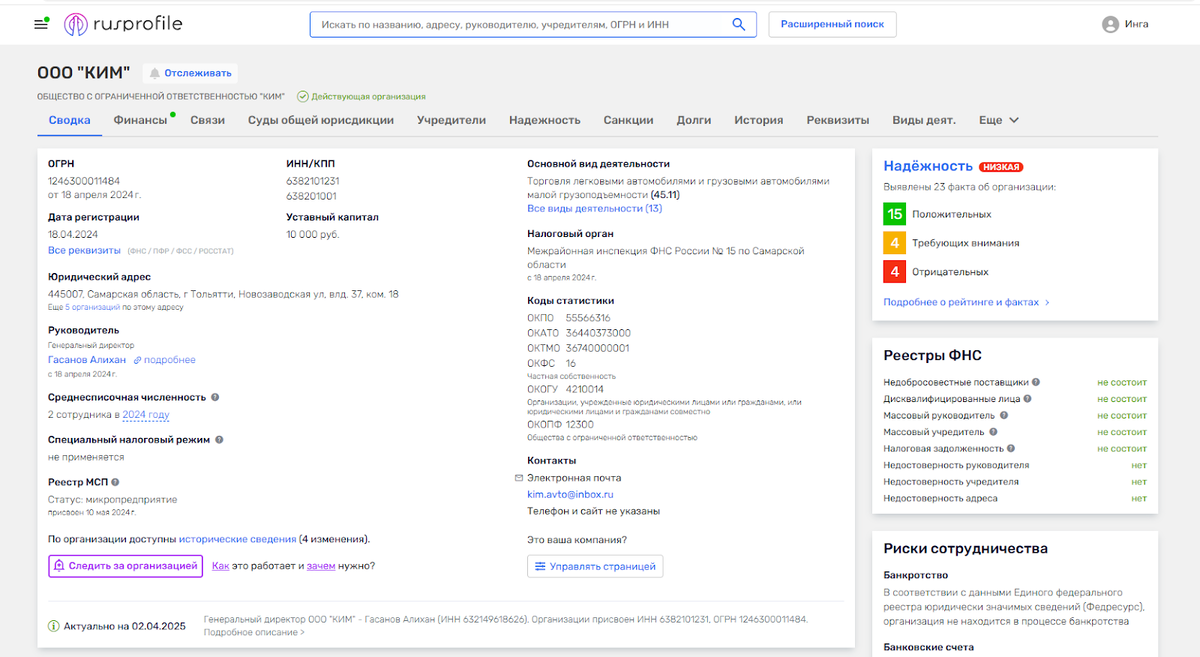Screen dimensions: 1200x657
Task: Click the bell icon on Отслеживать
Action: [x=155, y=72]
